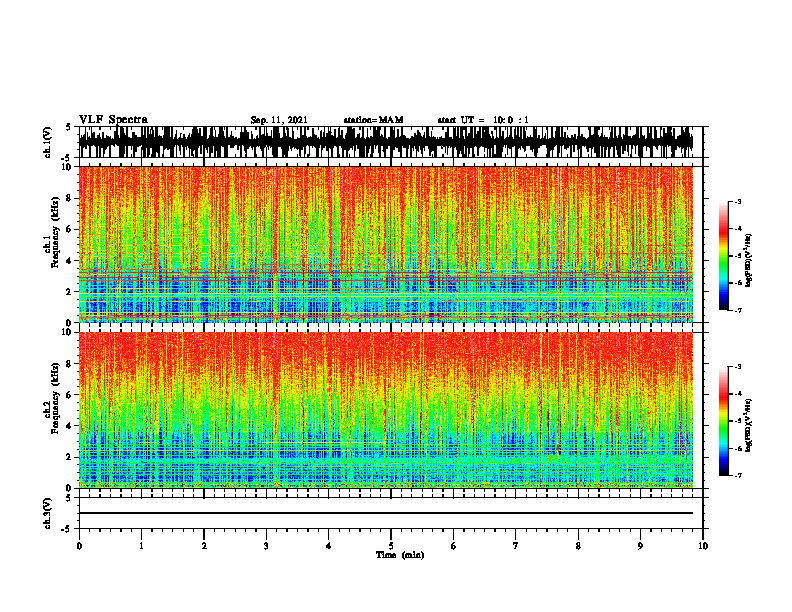Click the ch.2 color bar units label

pyautogui.click(x=749, y=424)
